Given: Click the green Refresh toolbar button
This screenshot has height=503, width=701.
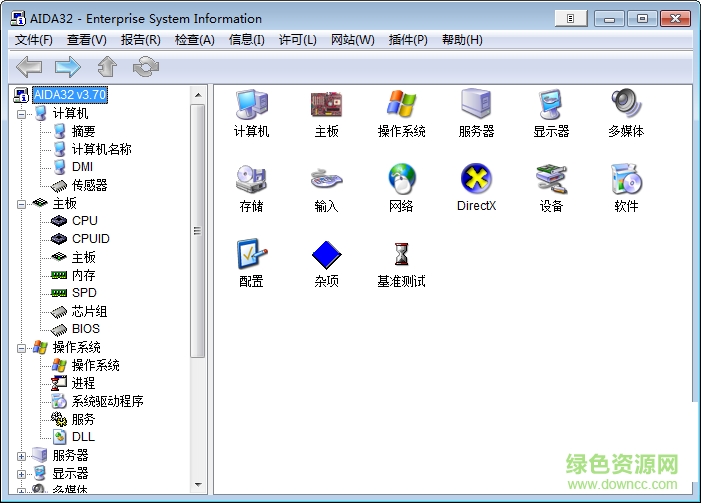Looking at the screenshot, I should pyautogui.click(x=146, y=67).
